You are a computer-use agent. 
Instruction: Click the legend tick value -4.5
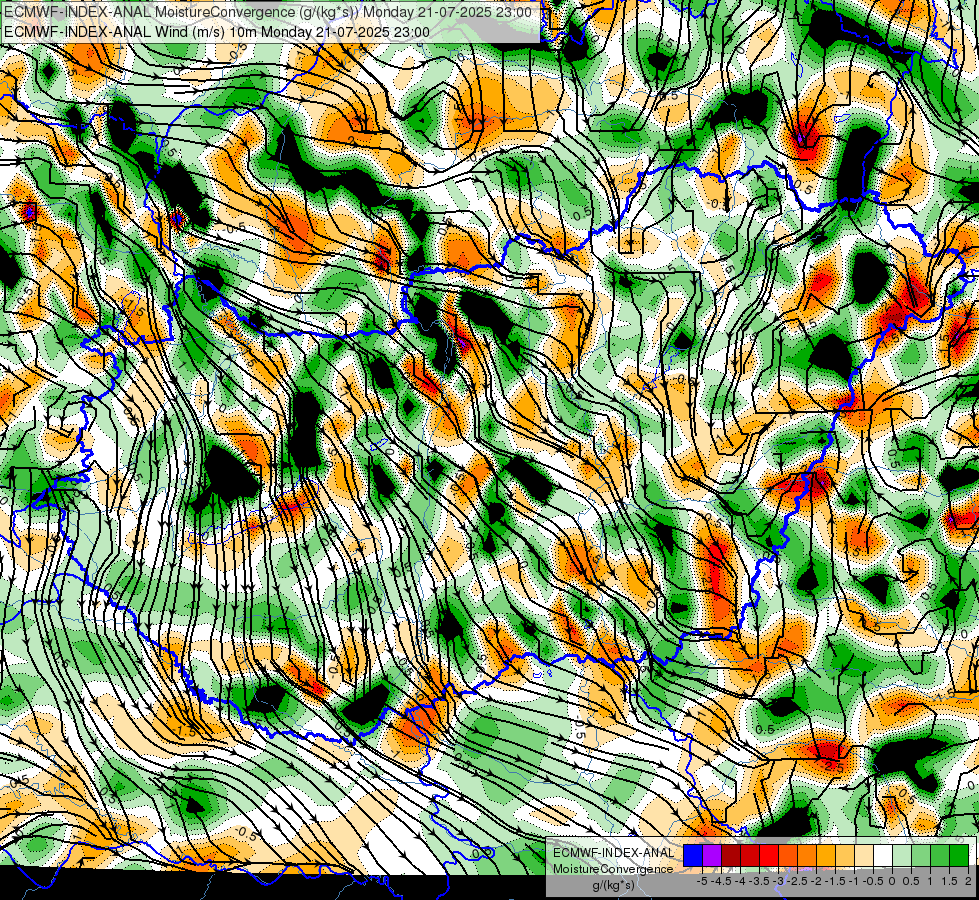point(721,881)
